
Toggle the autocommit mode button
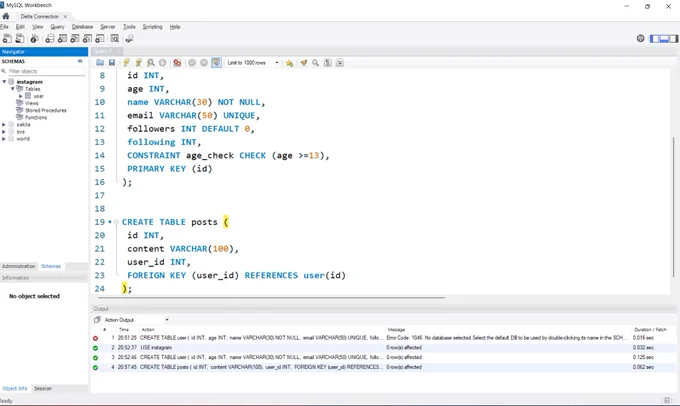tap(216, 63)
